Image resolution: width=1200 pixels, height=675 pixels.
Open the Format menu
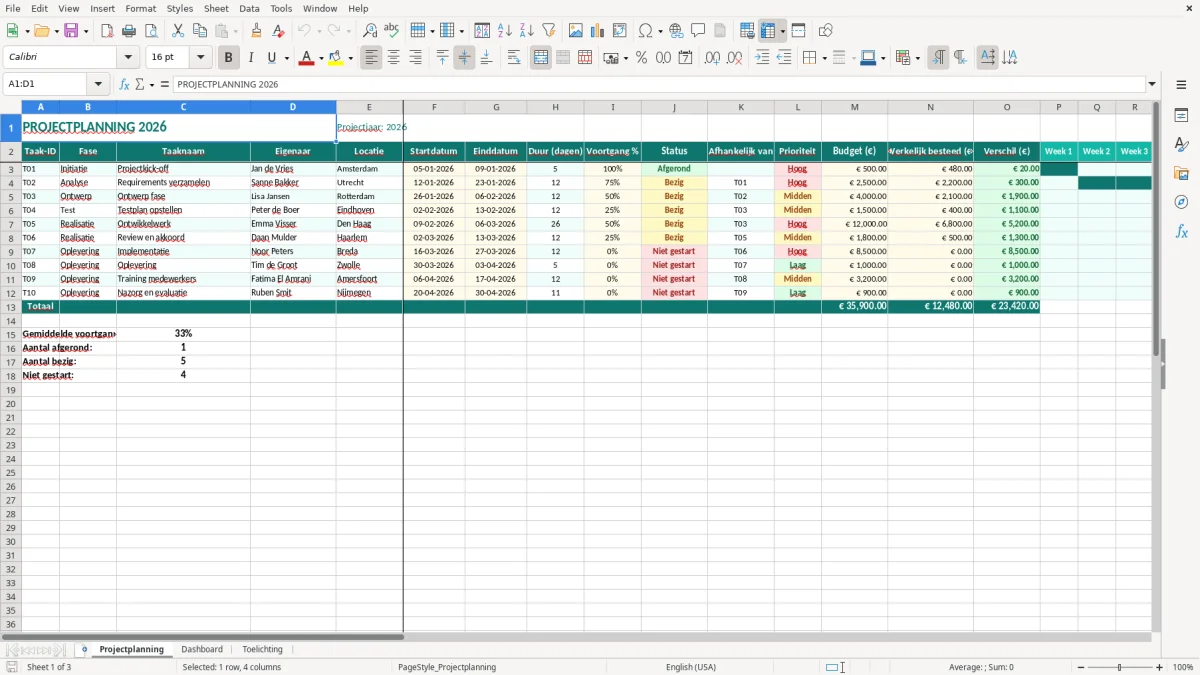coord(141,8)
